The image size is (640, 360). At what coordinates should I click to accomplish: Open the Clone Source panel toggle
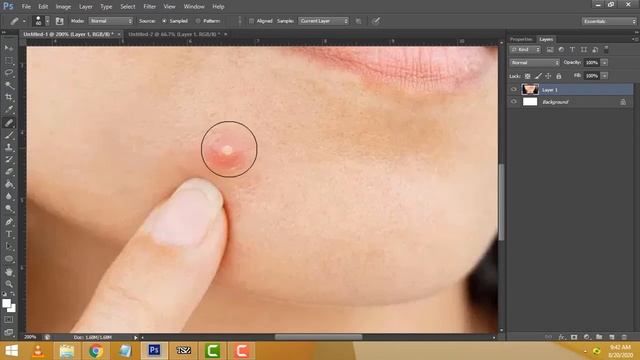59,21
